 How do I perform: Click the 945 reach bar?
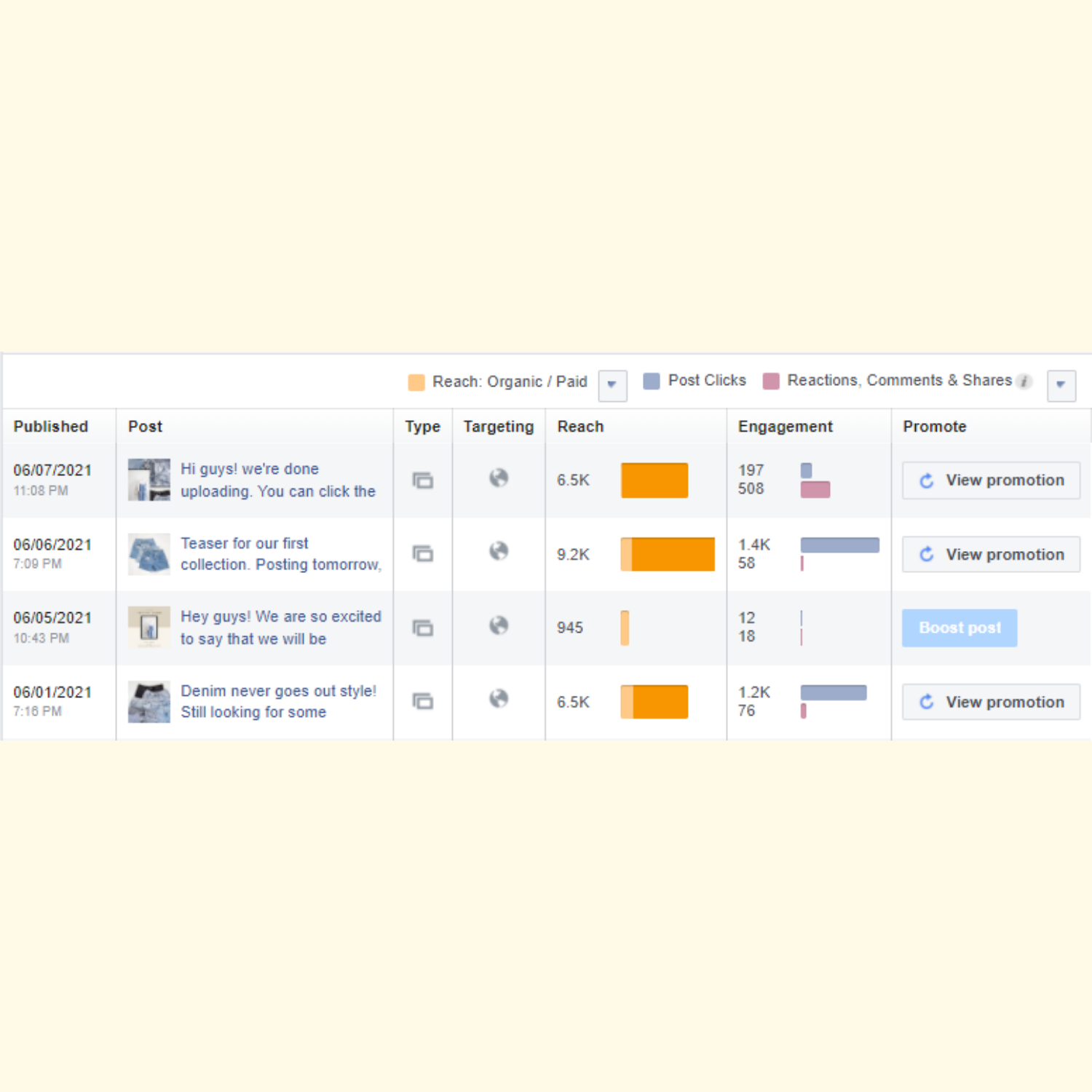[625, 628]
